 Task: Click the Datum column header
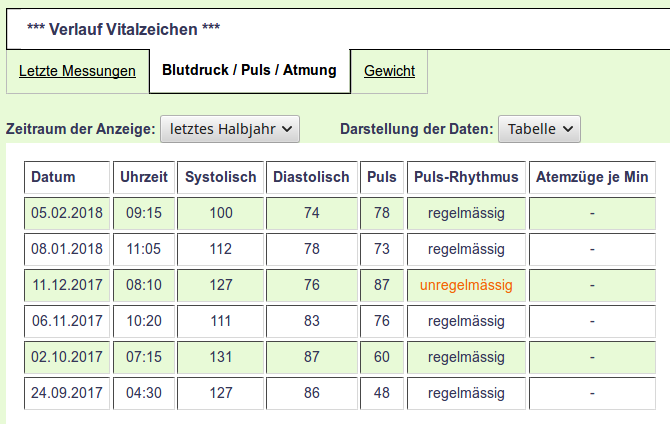coord(67,177)
